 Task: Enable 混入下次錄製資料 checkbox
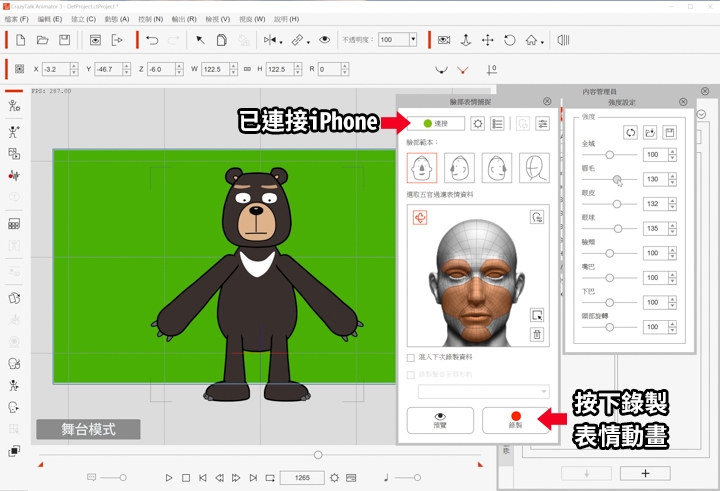pyautogui.click(x=411, y=357)
